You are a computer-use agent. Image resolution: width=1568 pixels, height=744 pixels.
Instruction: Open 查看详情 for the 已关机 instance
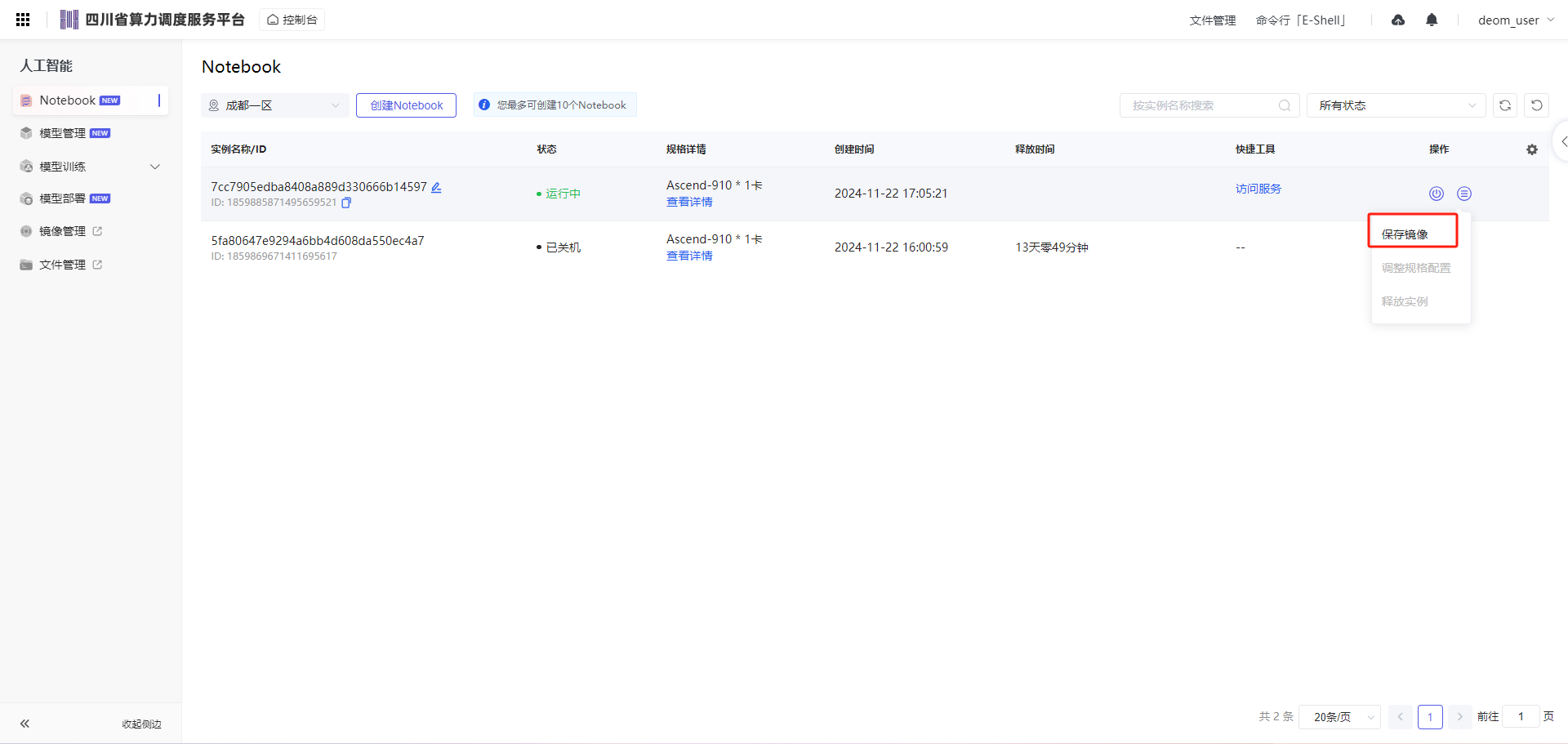(689, 256)
